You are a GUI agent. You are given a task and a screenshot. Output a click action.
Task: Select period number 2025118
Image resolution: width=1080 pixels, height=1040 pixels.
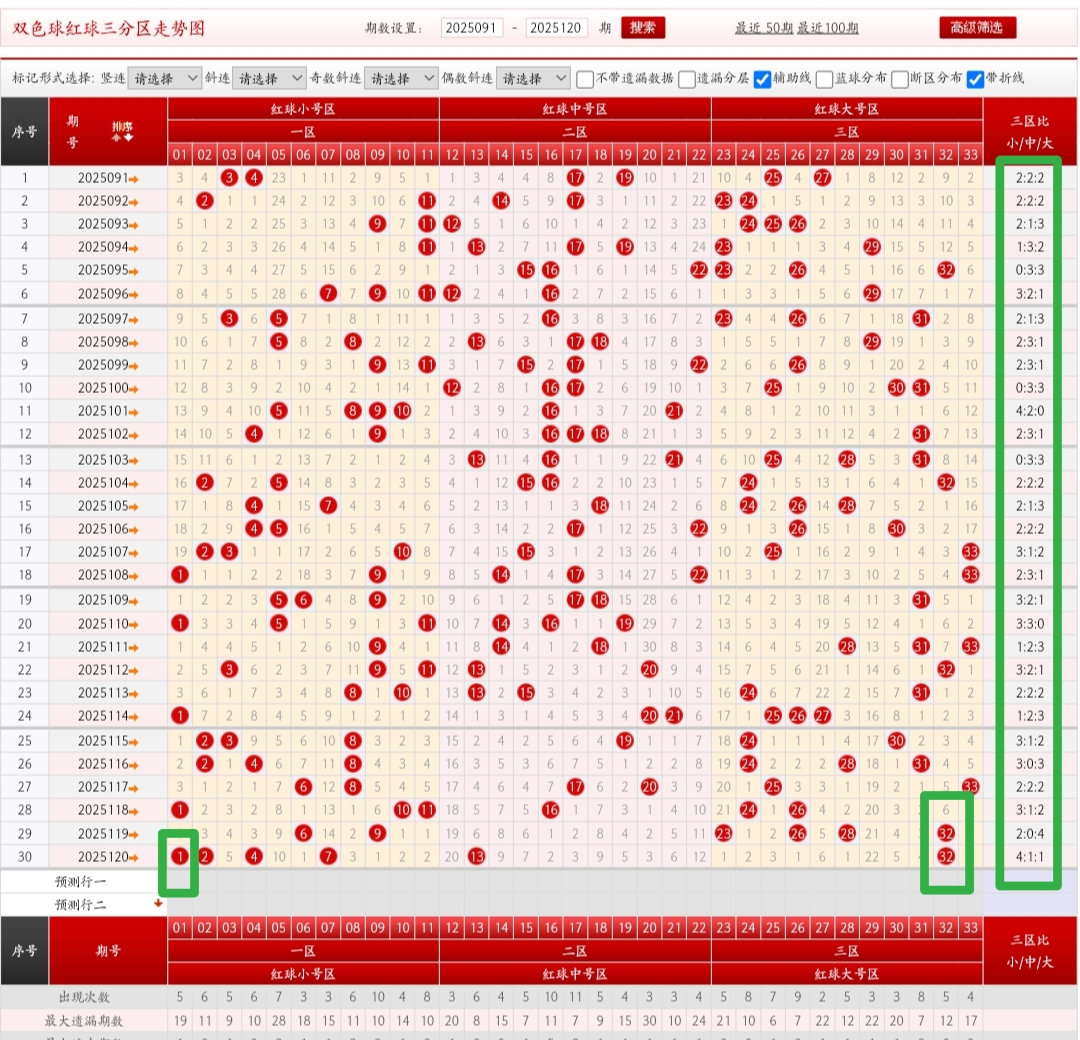(x=103, y=810)
